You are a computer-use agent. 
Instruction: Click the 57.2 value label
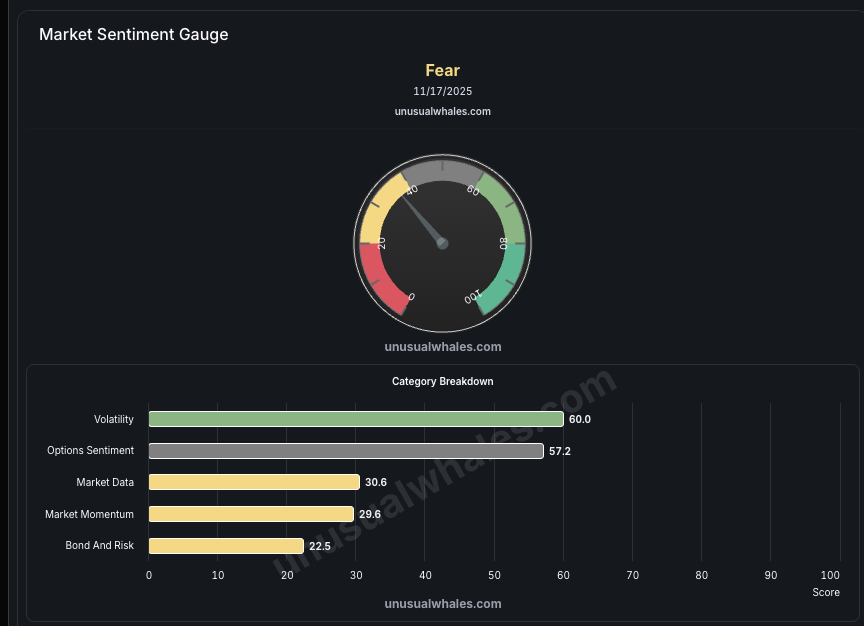click(560, 451)
